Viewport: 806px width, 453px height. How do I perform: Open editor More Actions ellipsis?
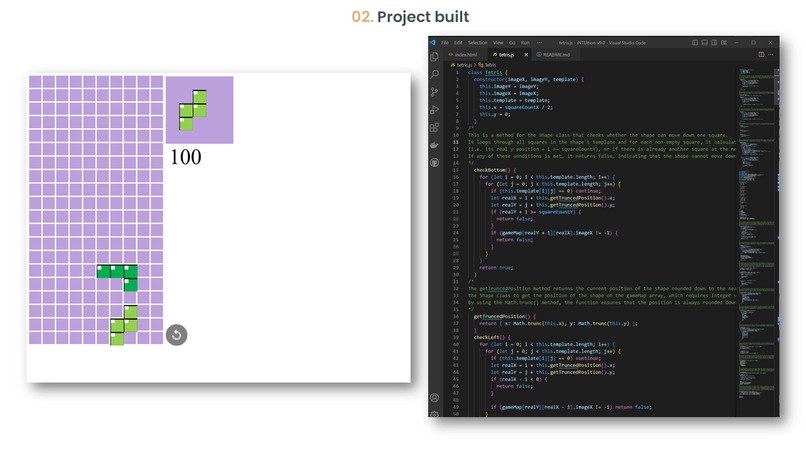771,55
